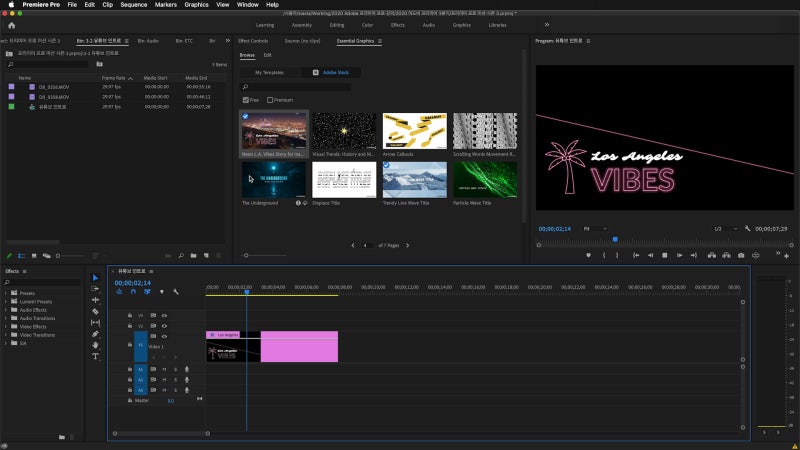Select the Track Select Forward tool
Screen dimensions: 800x450
coord(95,289)
